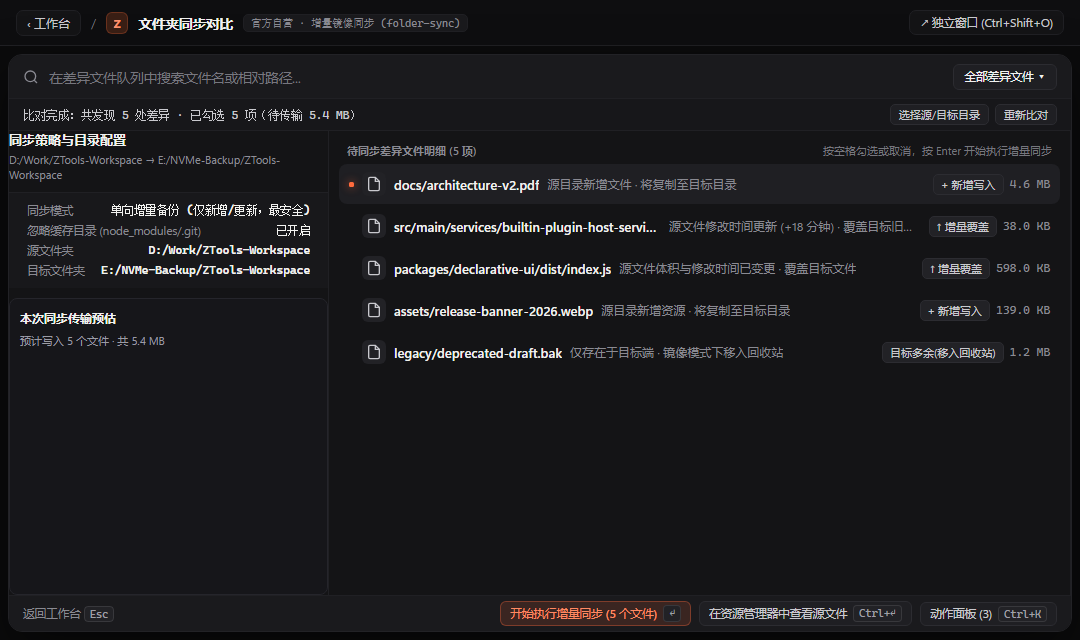The width and height of the screenshot is (1080, 640).
Task: Click the search magnifier icon
Action: coord(31,77)
